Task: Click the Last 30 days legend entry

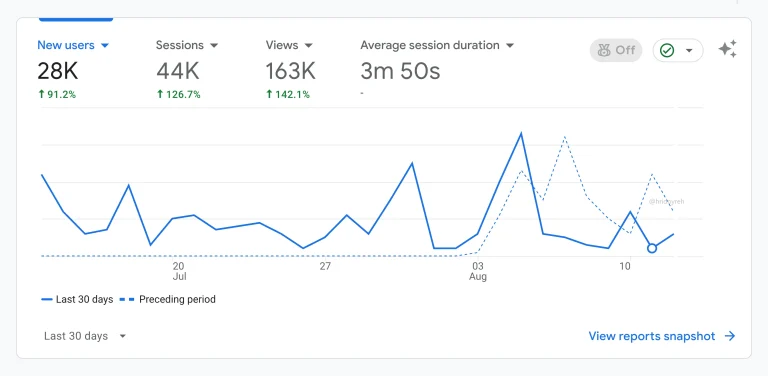Action: pyautogui.click(x=77, y=299)
